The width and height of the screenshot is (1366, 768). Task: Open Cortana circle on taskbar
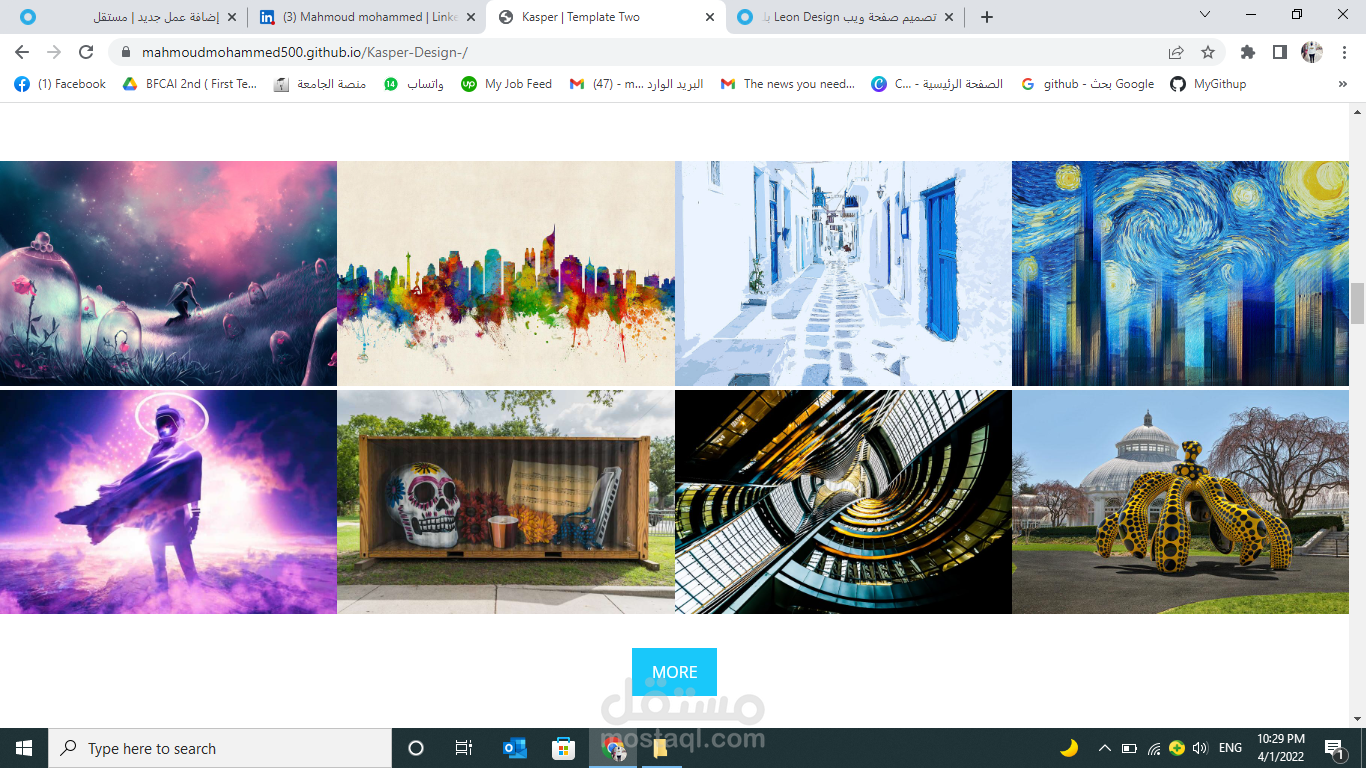416,748
